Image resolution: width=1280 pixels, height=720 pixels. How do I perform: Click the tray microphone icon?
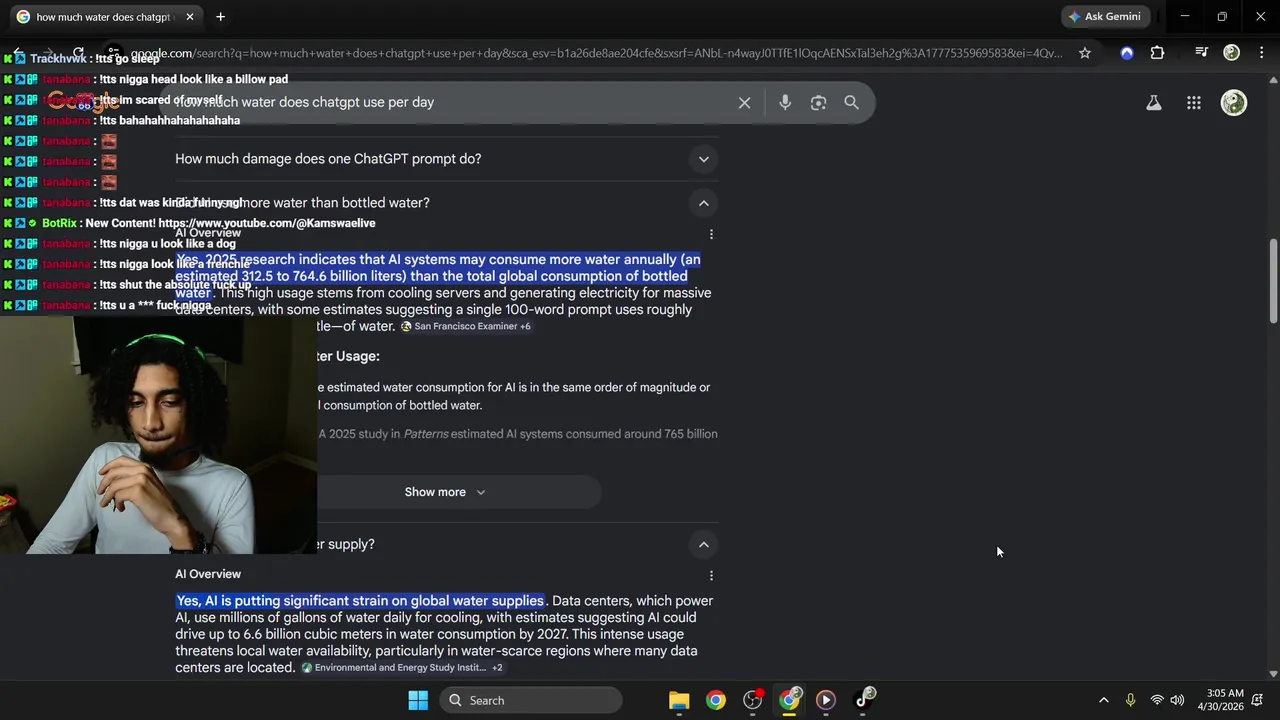1130,700
